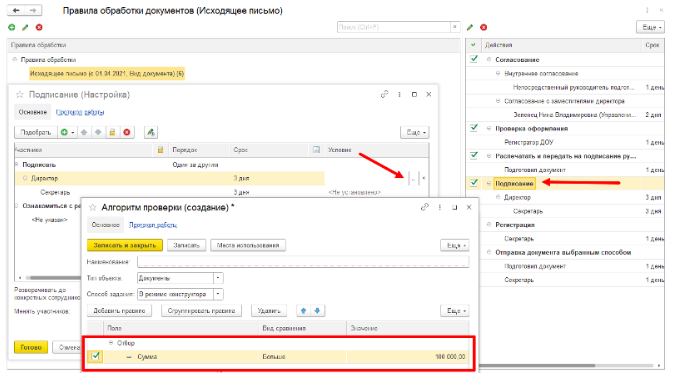Open dropdown arrow beside green add button
Image resolution: width=673 pixels, height=376 pixels.
73,132
